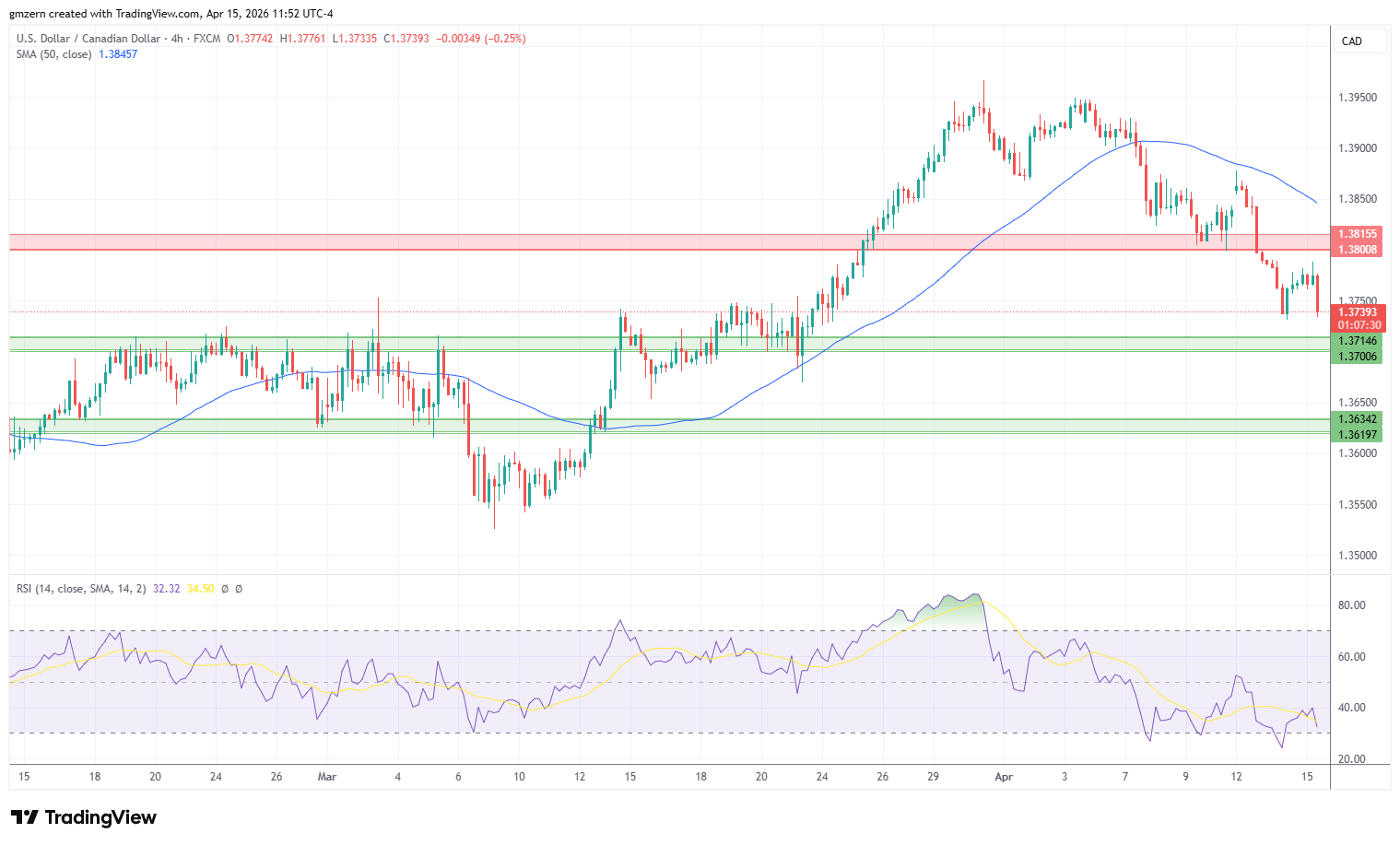
Task: Click the 20.00 level on the RSI scale
Action: pos(1352,759)
